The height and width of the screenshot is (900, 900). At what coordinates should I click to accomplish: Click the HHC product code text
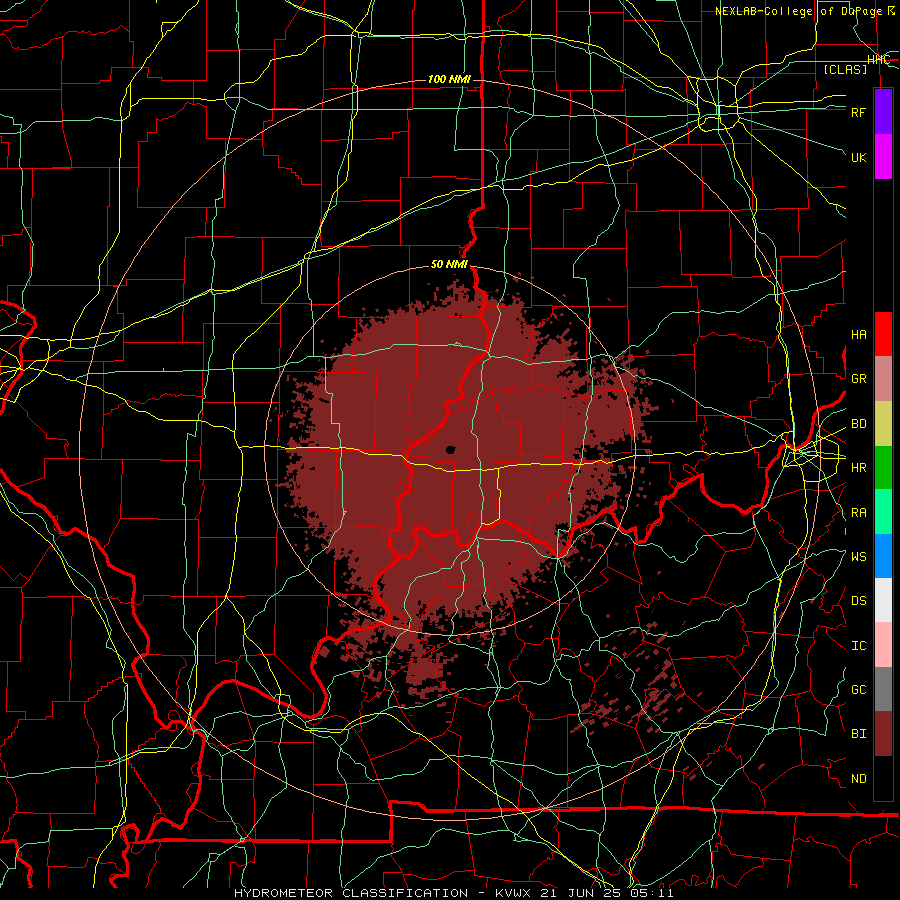click(878, 60)
